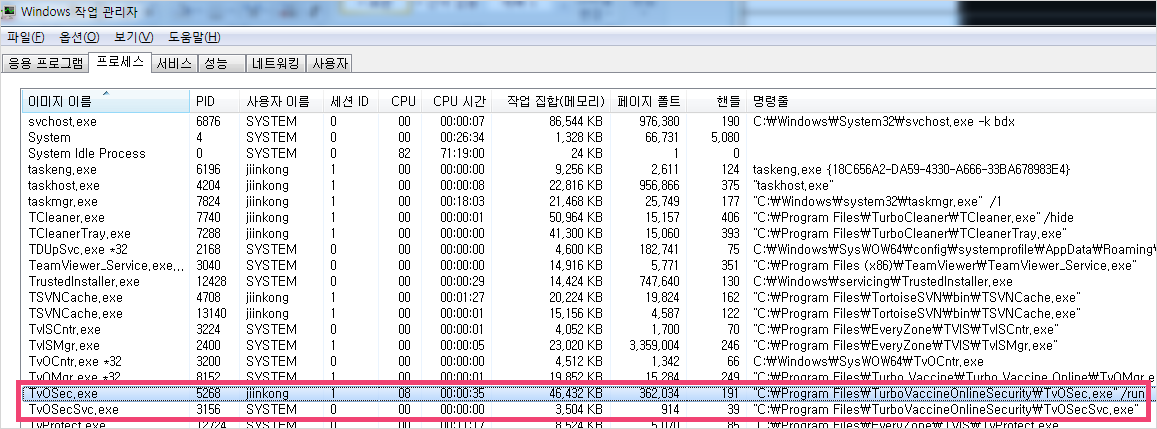
Task: Select the TeamViewer_Service.exe process
Action: (x=588, y=266)
